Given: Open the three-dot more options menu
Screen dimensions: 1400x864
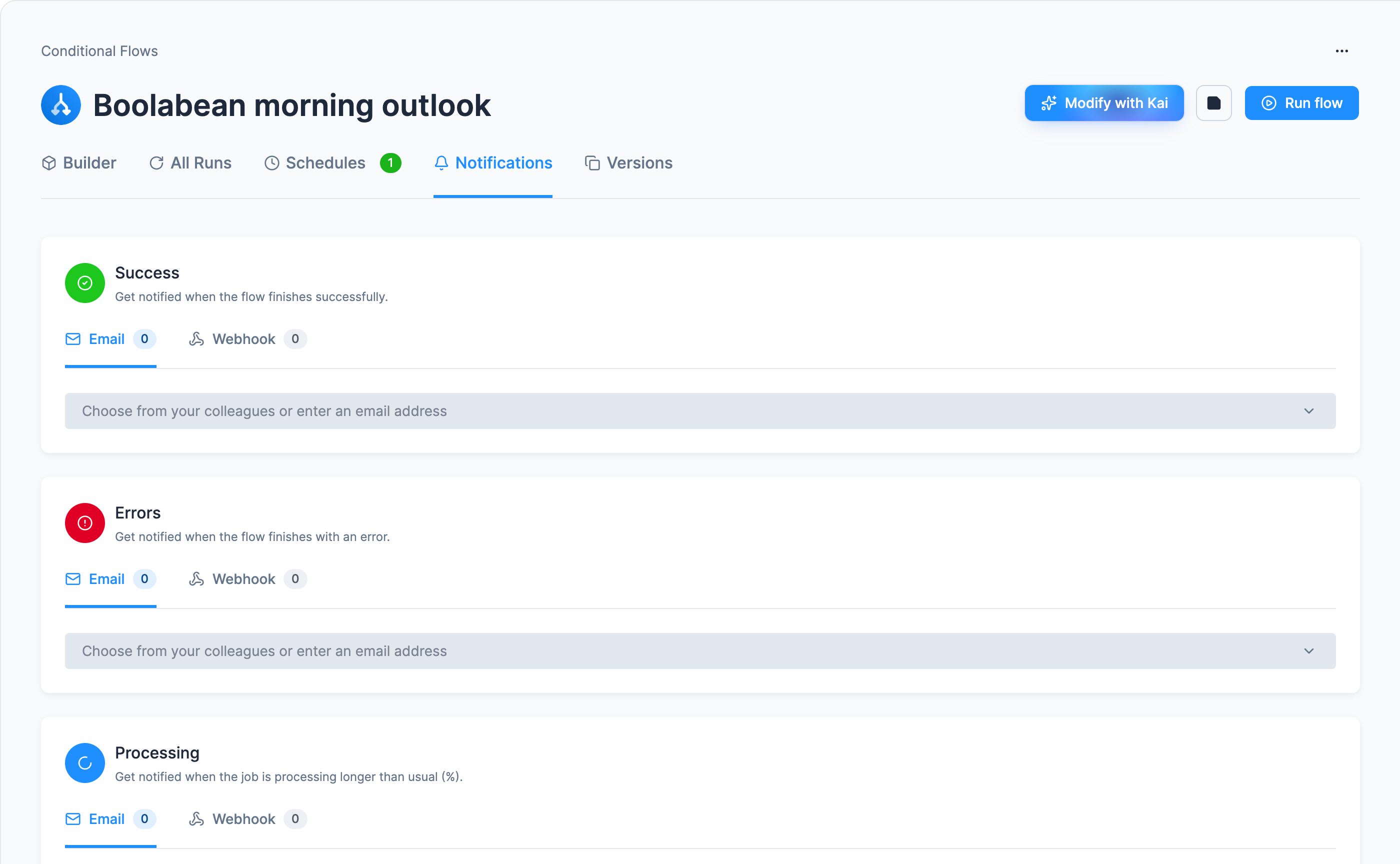Looking at the screenshot, I should tap(1341, 51).
